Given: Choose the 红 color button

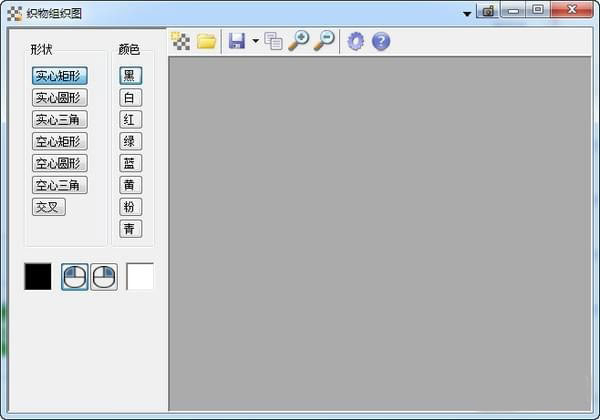Looking at the screenshot, I should tap(130, 119).
